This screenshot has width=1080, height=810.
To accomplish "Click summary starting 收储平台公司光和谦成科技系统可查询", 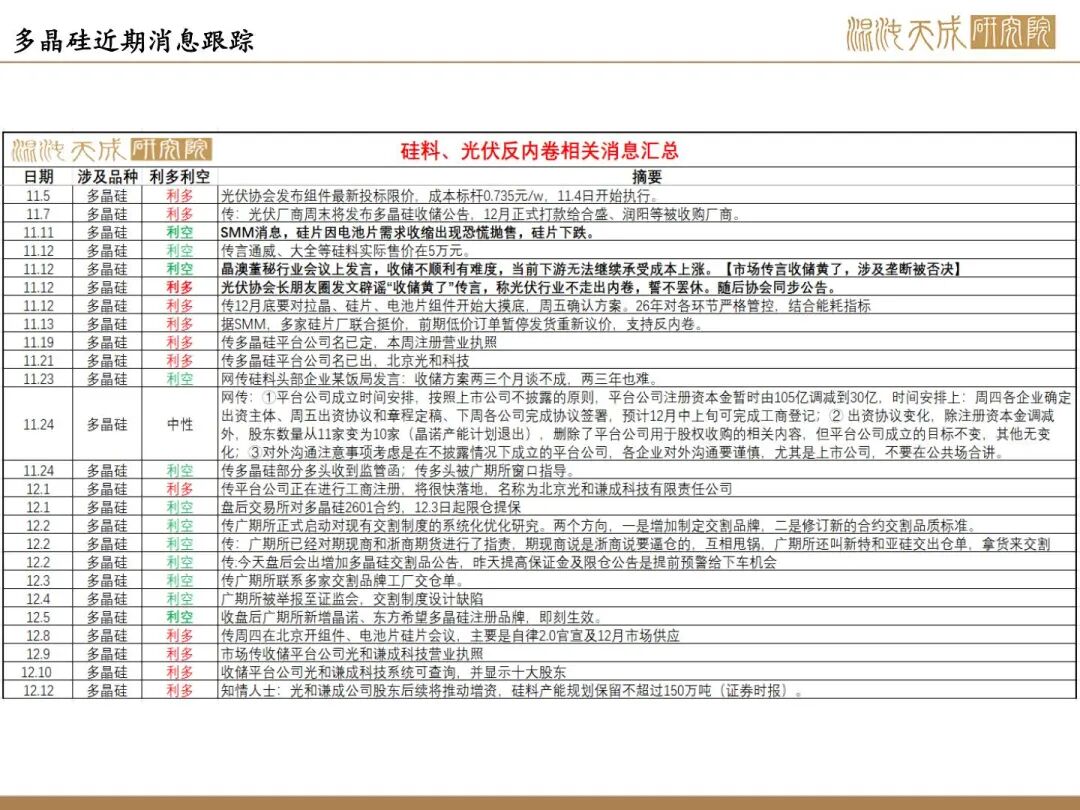I will tap(394, 672).
